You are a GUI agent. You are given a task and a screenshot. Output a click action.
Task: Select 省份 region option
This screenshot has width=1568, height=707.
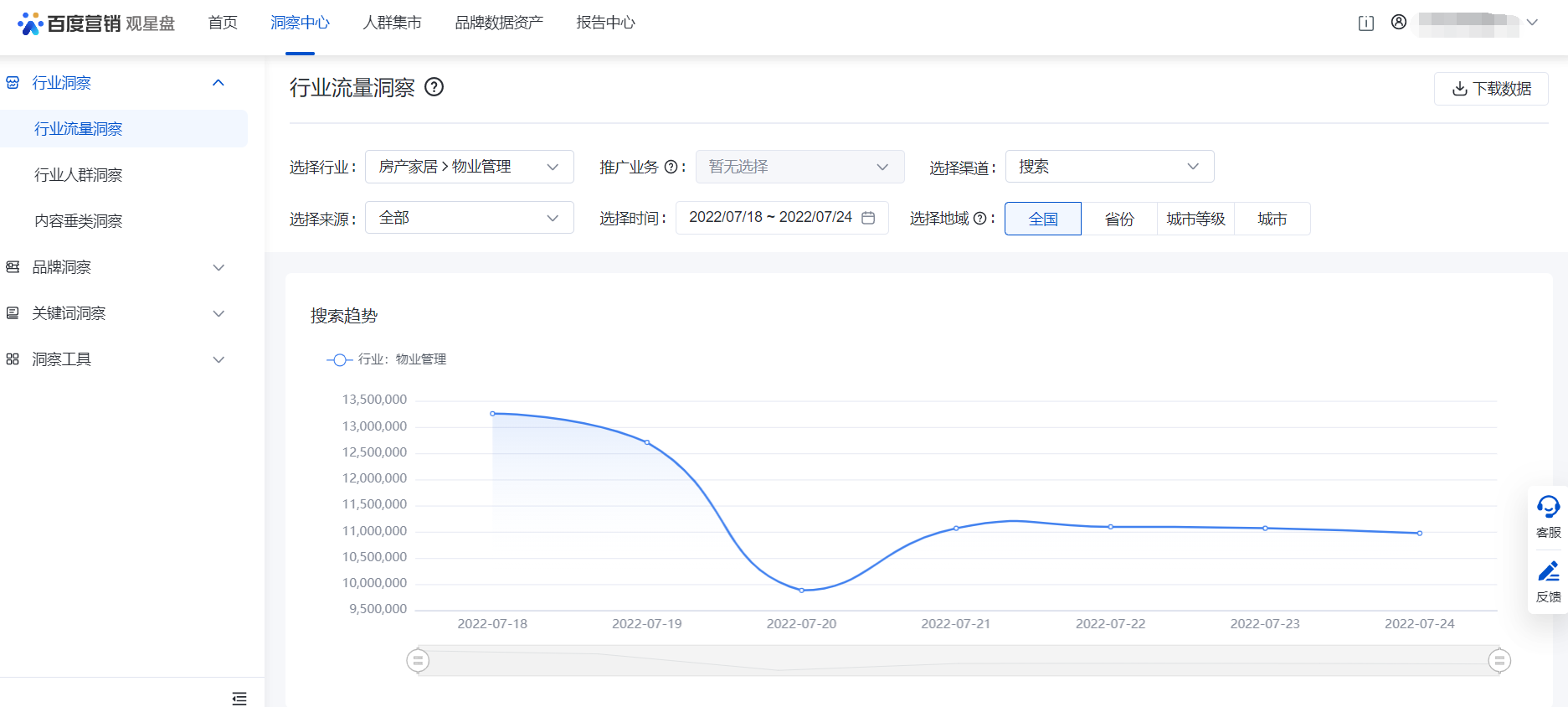[x=1119, y=219]
